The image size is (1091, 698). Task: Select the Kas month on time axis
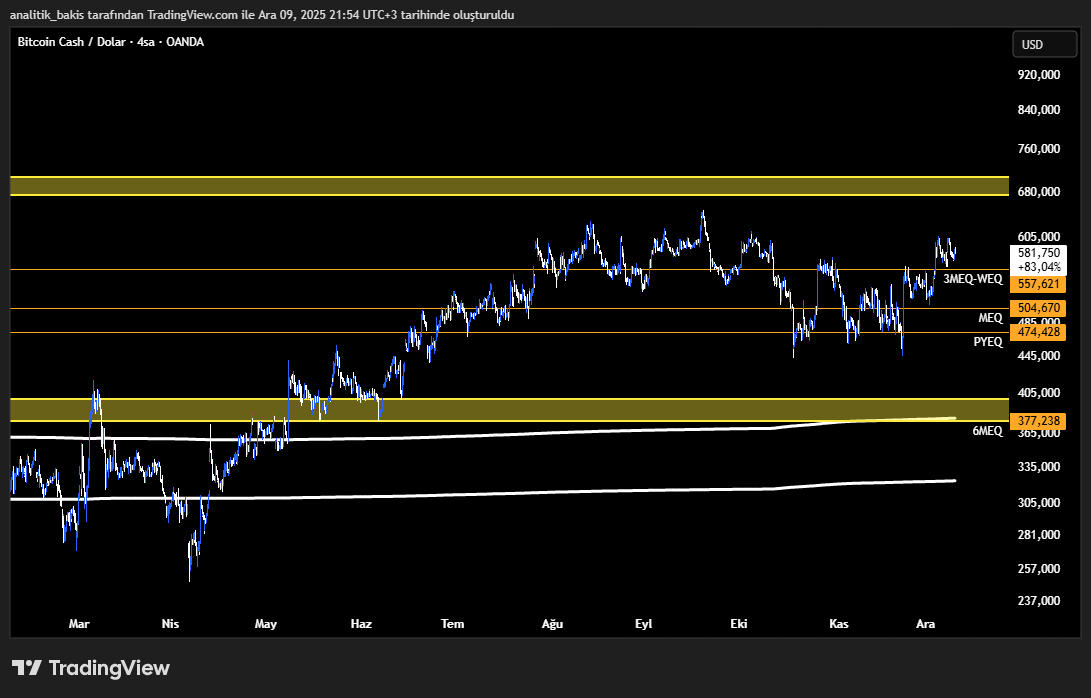click(x=838, y=624)
